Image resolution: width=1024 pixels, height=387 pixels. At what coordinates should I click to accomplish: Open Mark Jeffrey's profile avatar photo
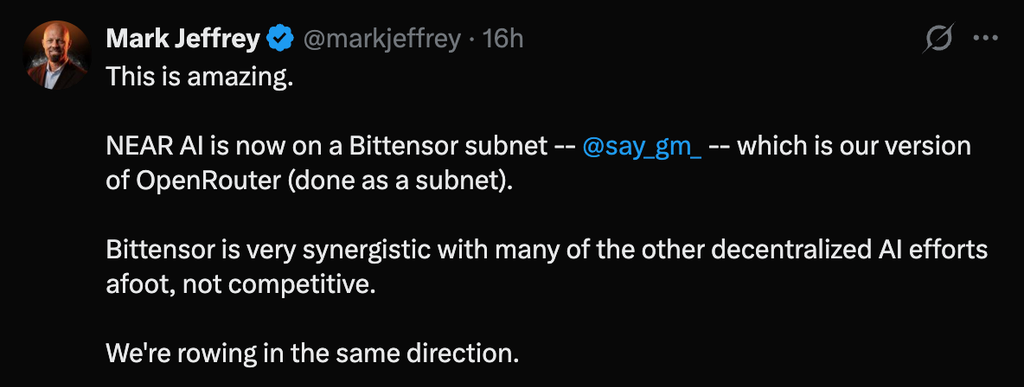pyautogui.click(x=57, y=55)
